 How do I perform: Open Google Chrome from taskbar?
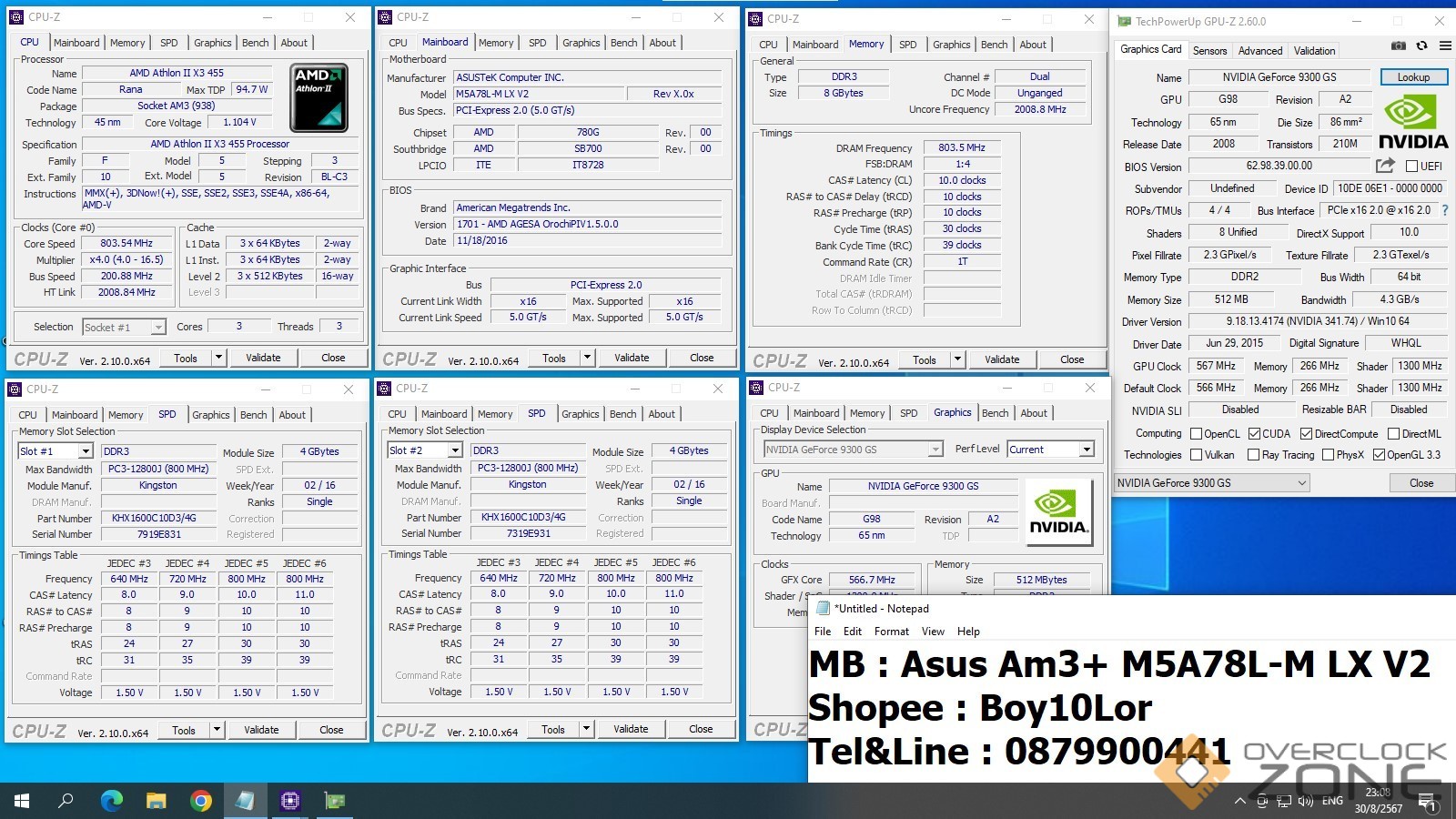(201, 801)
